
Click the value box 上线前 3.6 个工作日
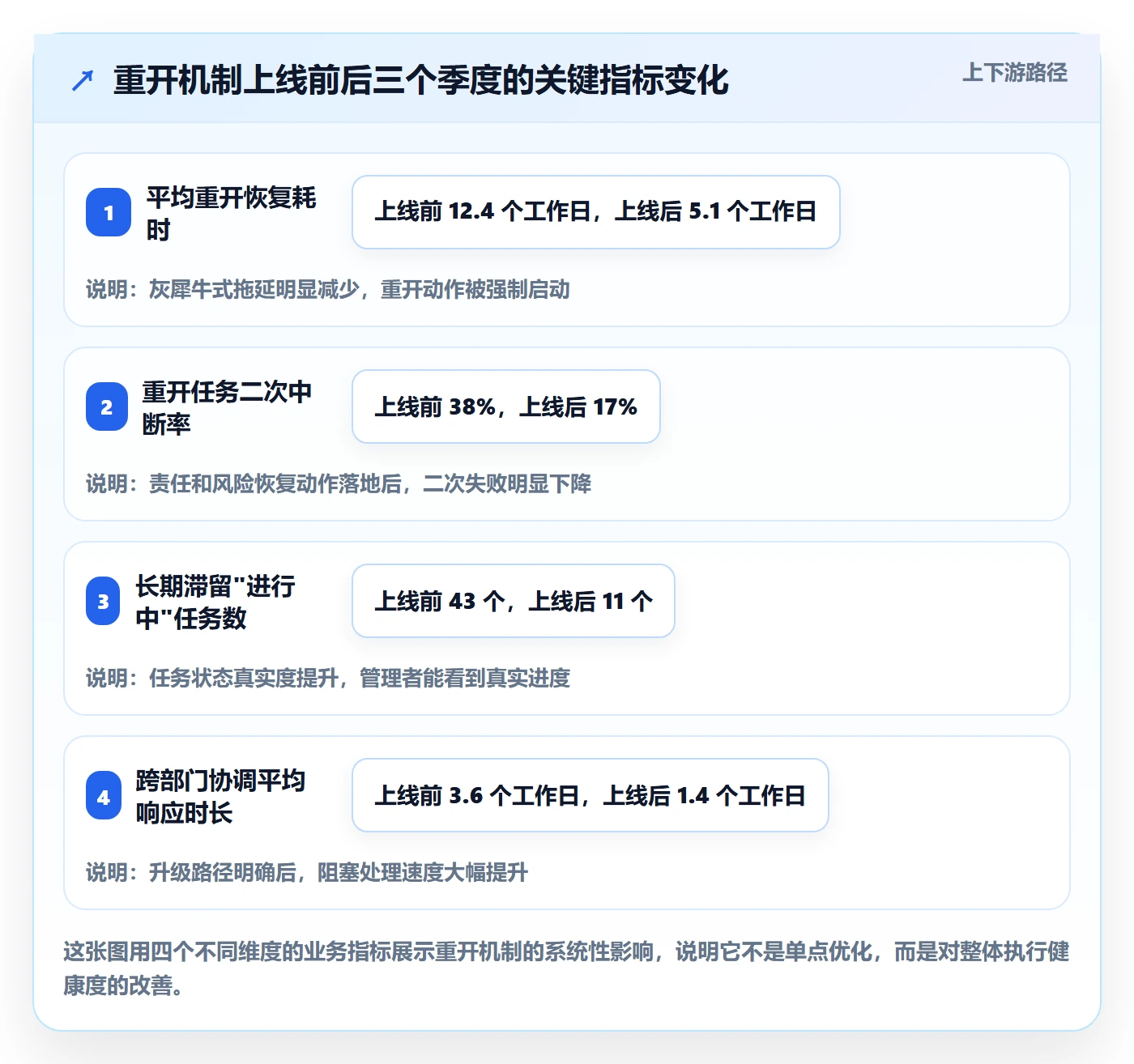(590, 795)
